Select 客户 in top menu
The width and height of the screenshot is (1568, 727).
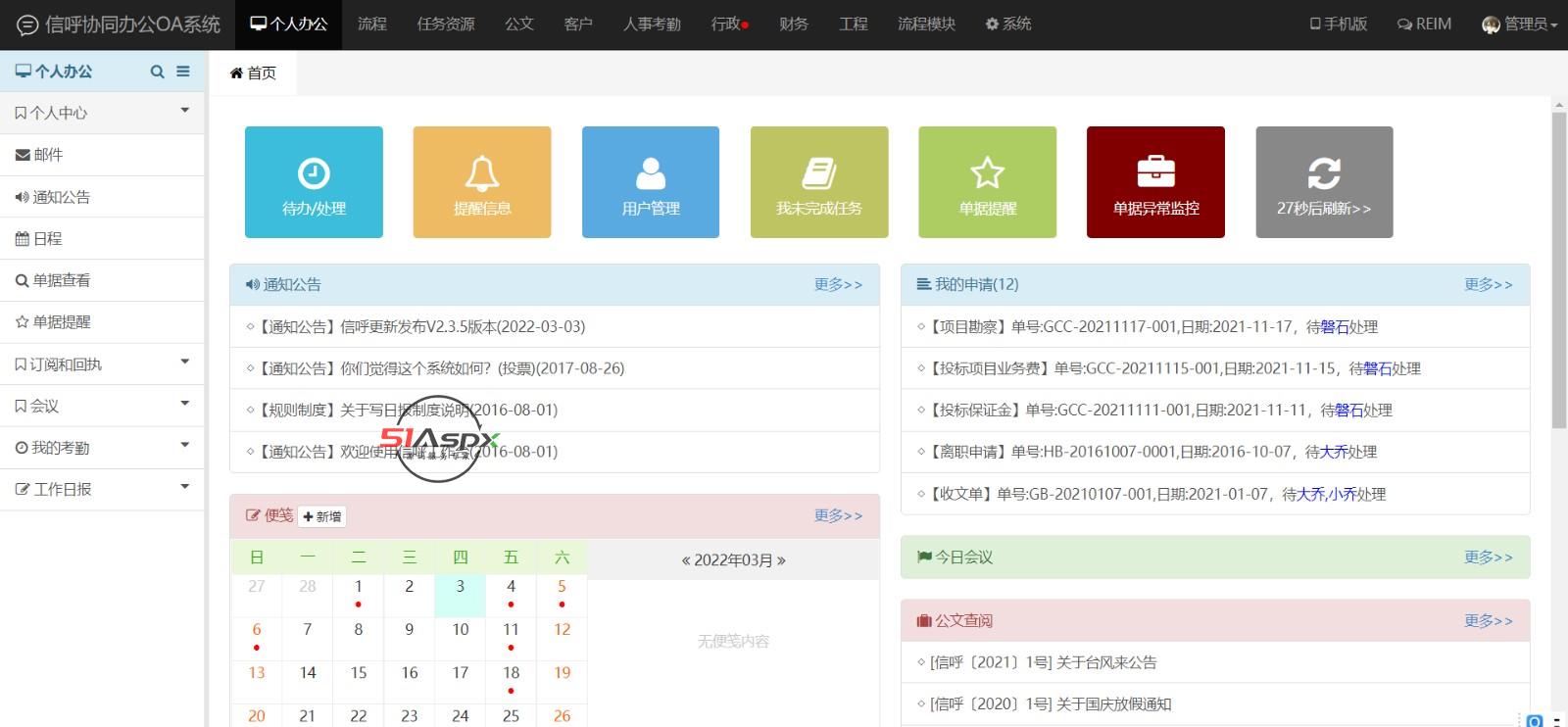pyautogui.click(x=578, y=24)
